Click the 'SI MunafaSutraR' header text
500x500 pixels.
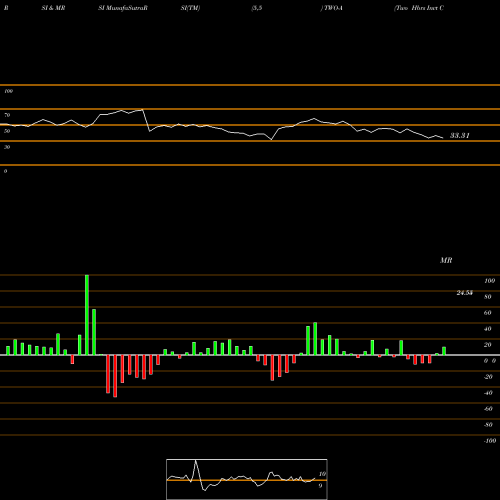pyautogui.click(x=123, y=8)
